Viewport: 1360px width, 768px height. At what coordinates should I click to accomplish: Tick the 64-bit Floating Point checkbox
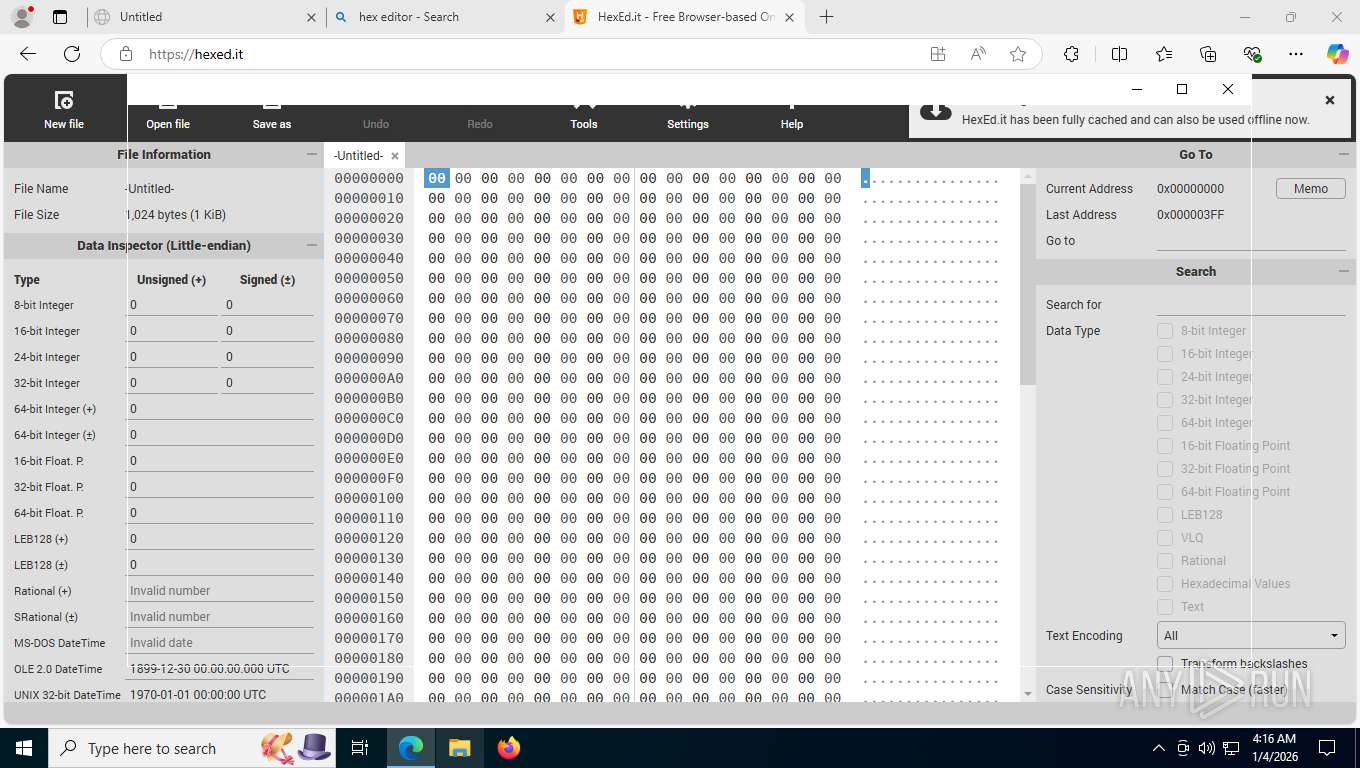(1165, 492)
